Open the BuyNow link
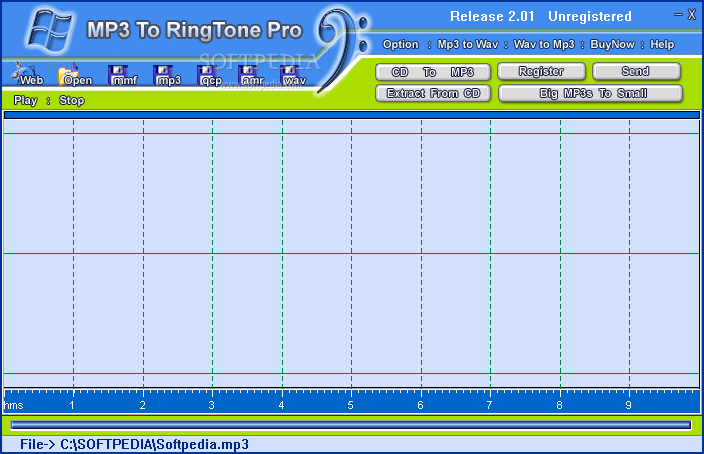Image resolution: width=704 pixels, height=454 pixels. pos(612,44)
